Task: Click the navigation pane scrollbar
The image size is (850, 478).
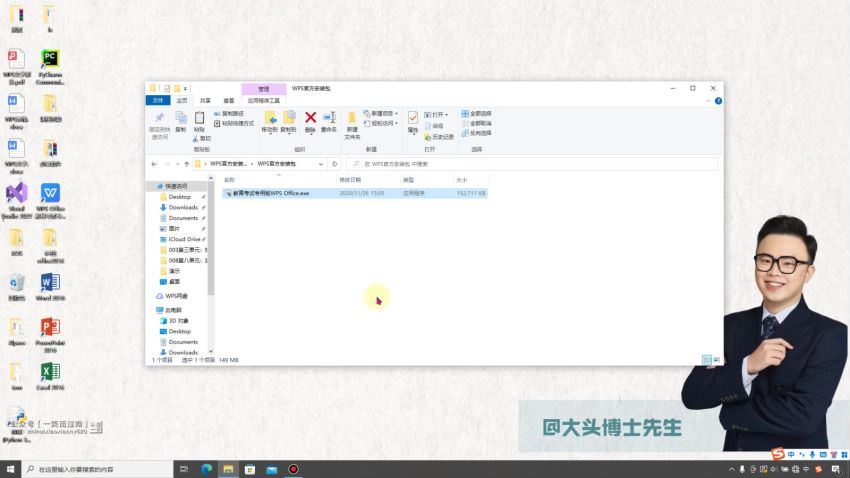Action: 211,238
